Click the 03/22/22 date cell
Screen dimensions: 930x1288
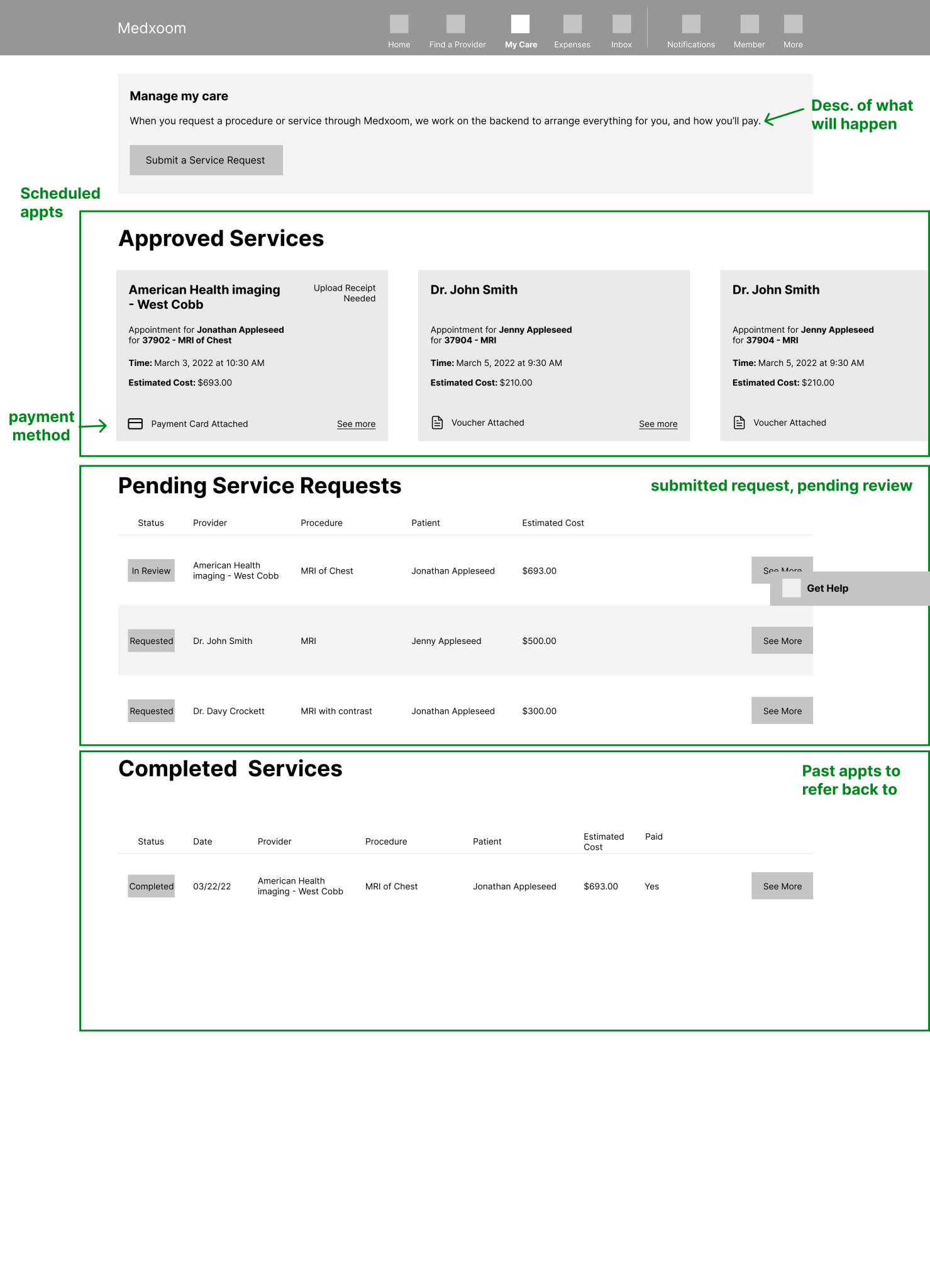click(x=212, y=886)
